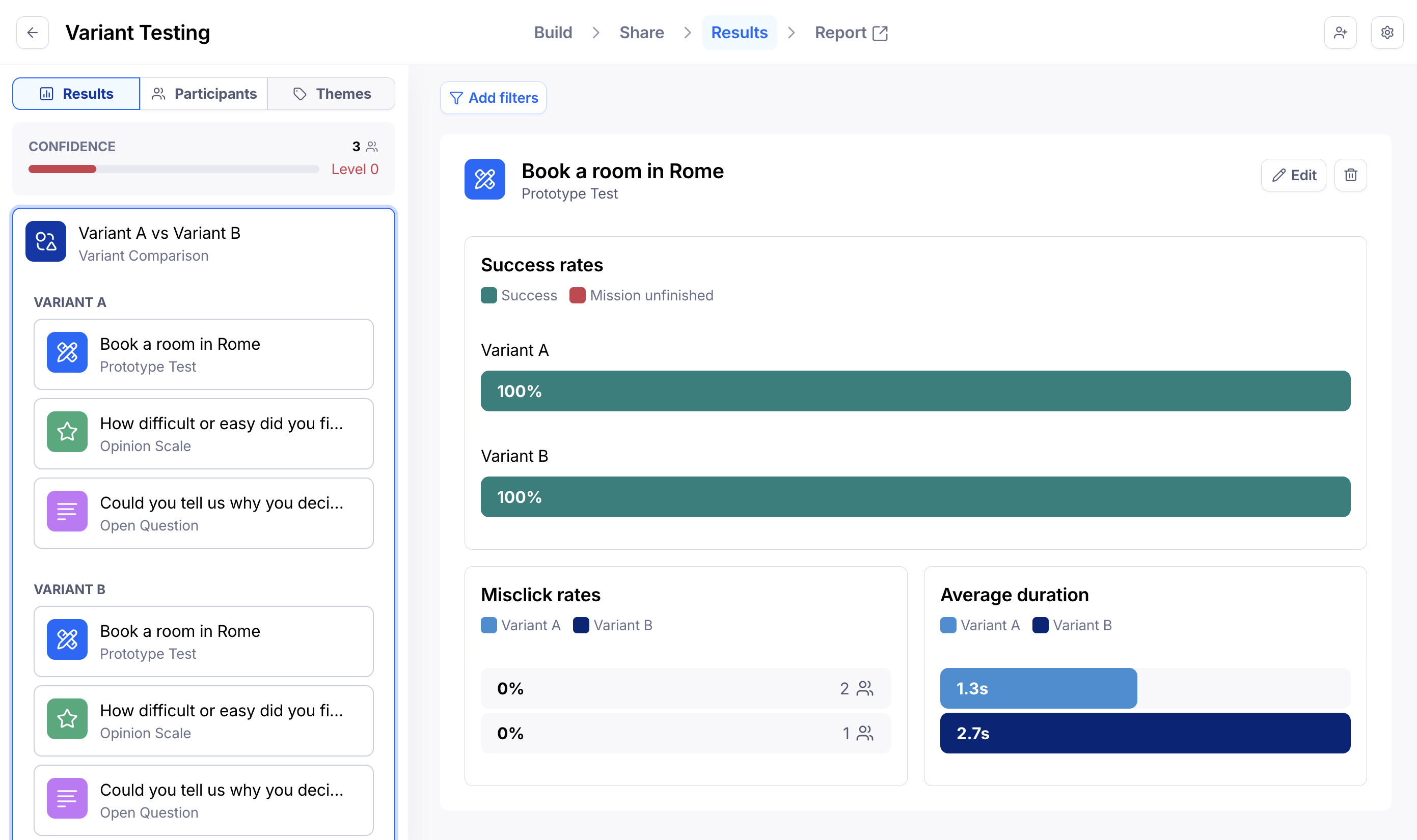Click the Variant B 2.7s duration bar
Image resolution: width=1417 pixels, height=840 pixels.
(1144, 733)
